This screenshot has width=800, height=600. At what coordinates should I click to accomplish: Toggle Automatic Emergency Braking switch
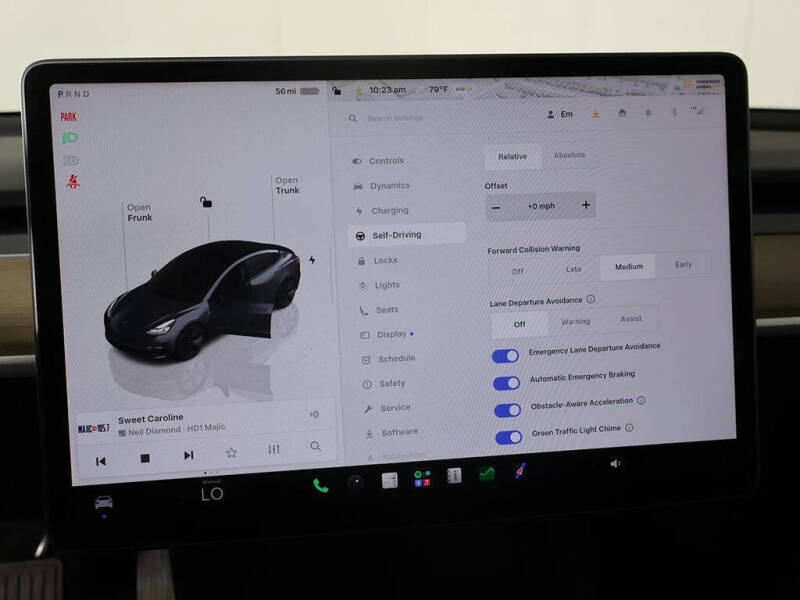[x=507, y=383]
